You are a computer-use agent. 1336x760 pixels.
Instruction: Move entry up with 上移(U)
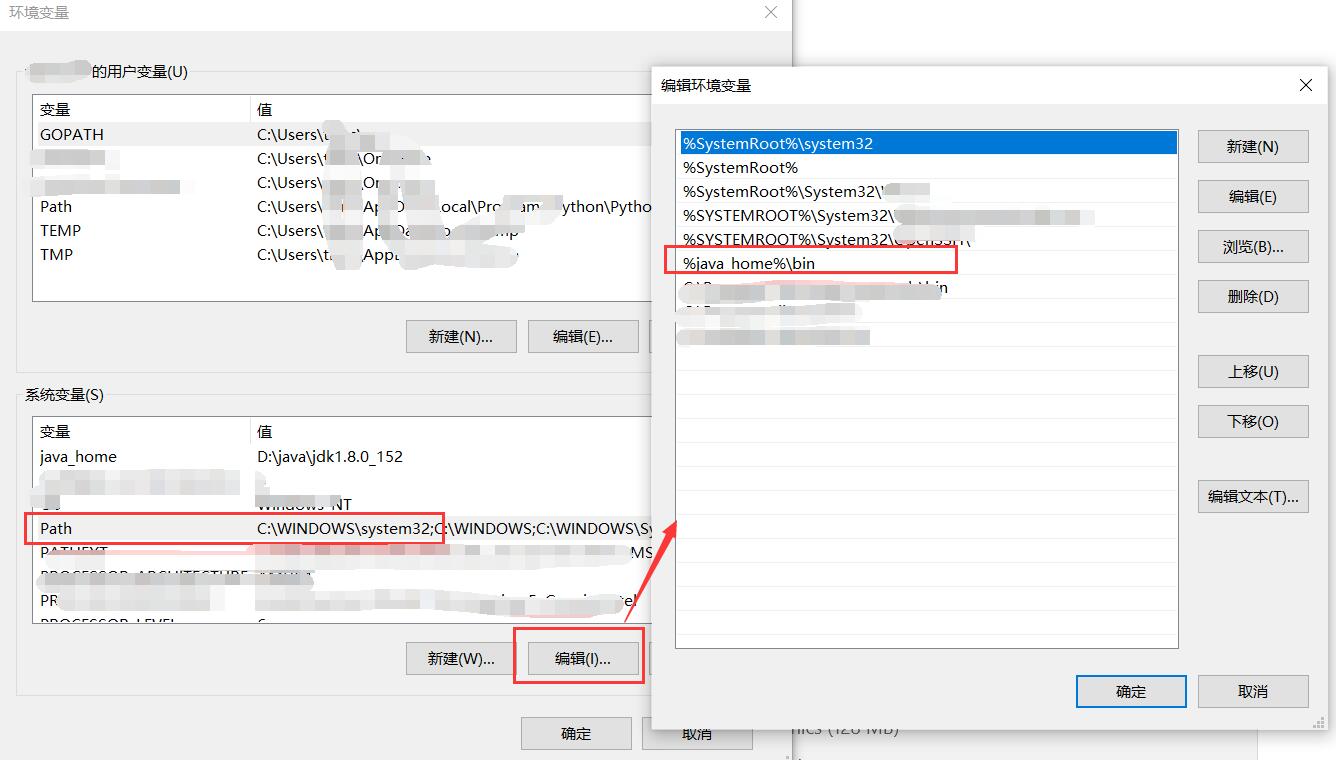1252,372
